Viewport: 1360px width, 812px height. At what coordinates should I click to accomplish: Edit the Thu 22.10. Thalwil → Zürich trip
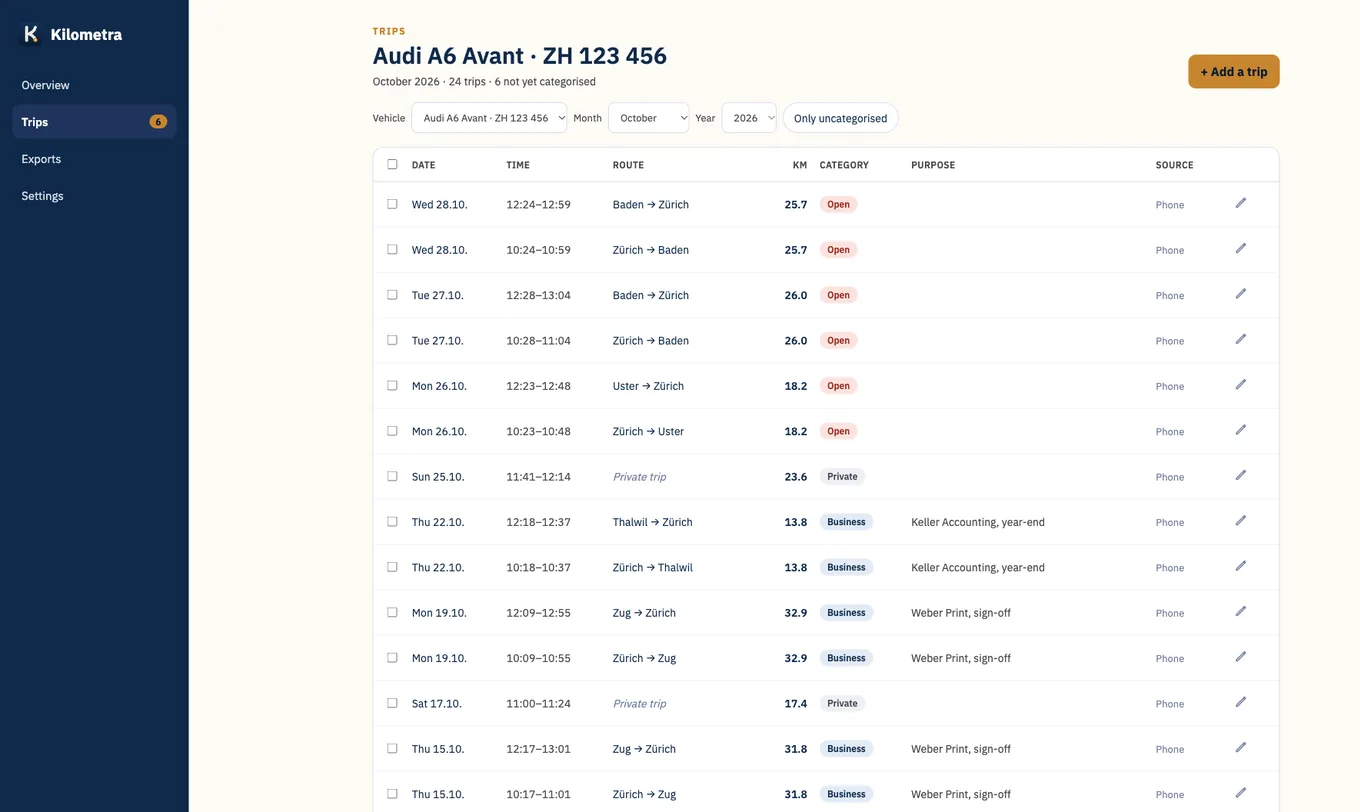coord(1240,521)
